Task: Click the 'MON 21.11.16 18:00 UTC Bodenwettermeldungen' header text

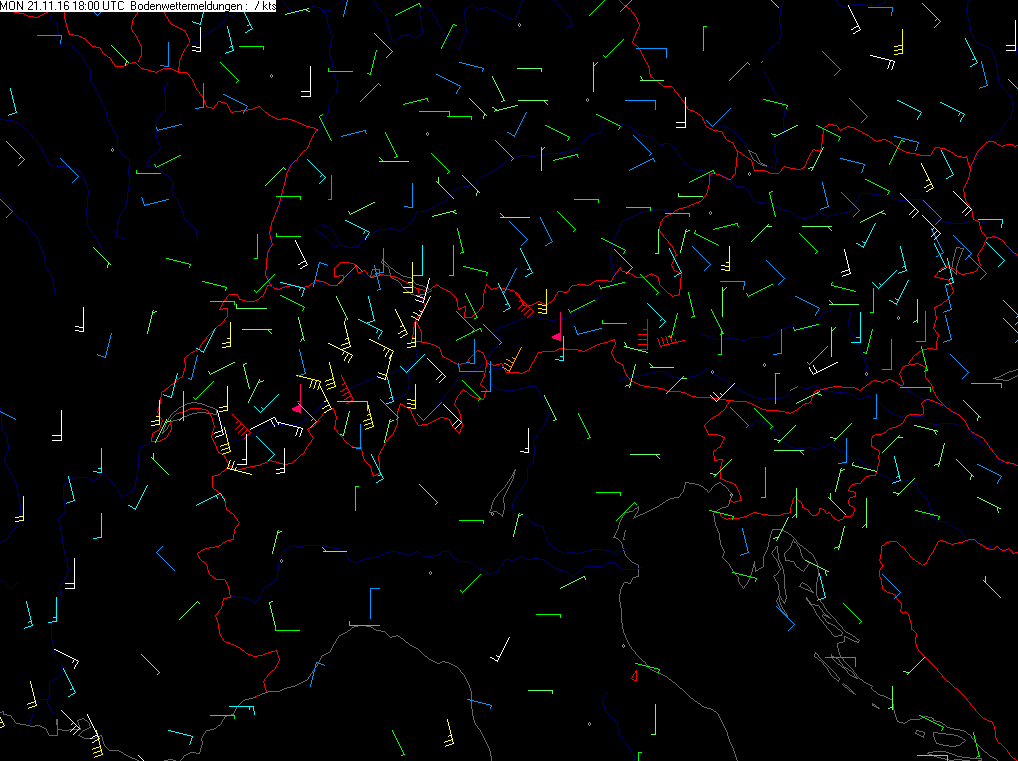Action: click(x=123, y=6)
